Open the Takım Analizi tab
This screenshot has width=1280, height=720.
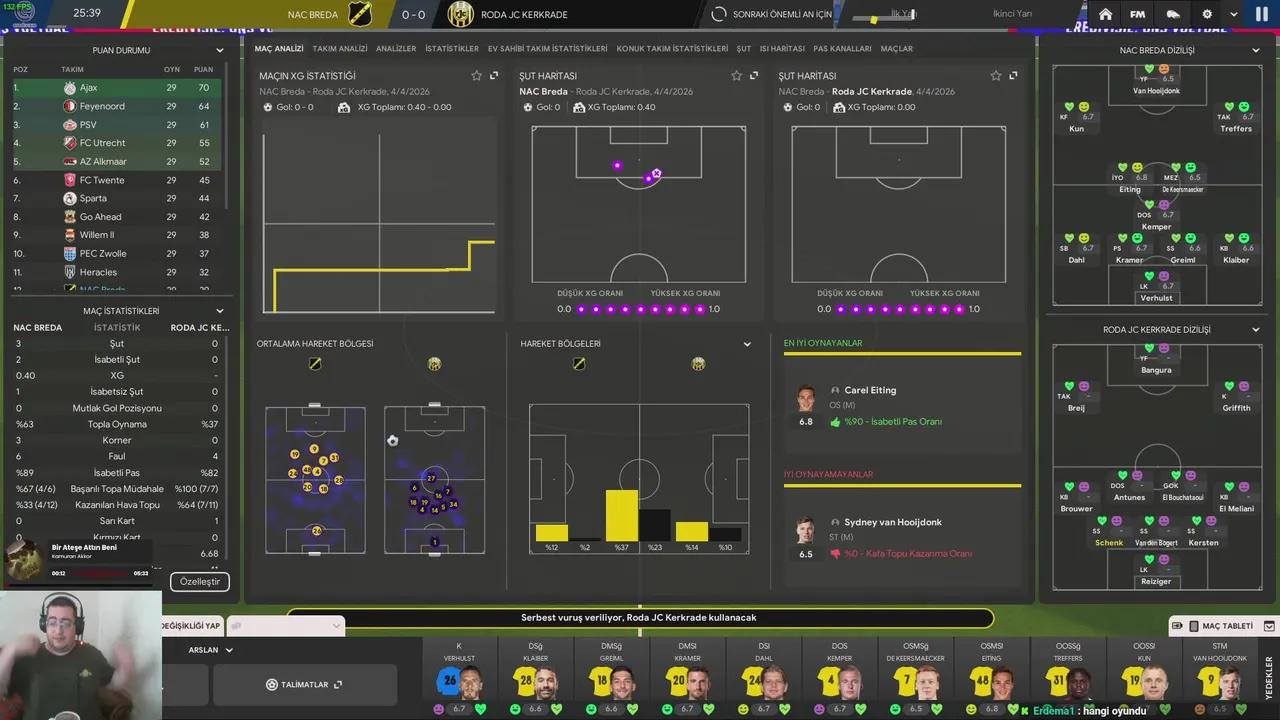[x=340, y=48]
